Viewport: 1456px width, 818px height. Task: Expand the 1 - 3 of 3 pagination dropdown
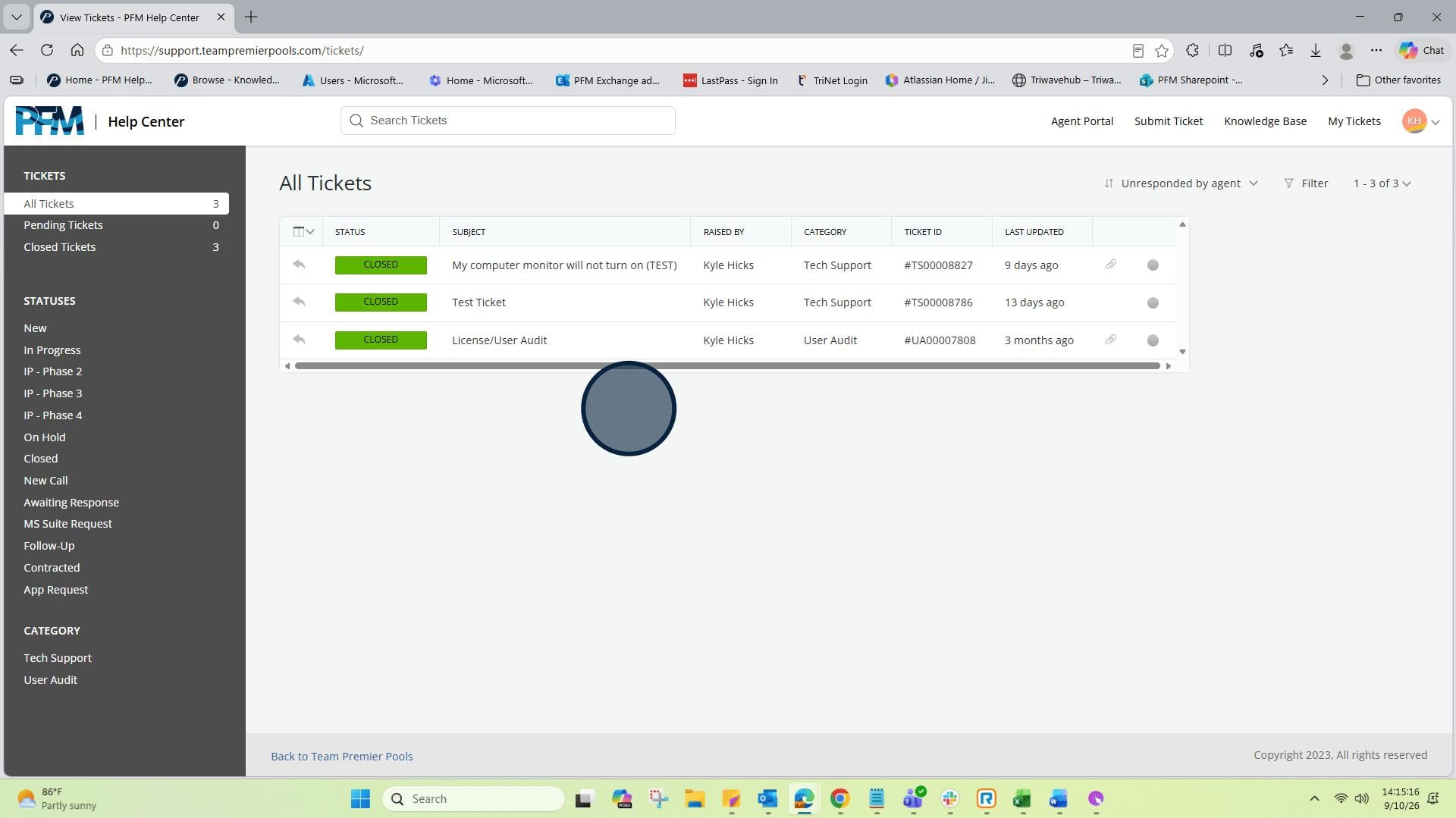click(1382, 183)
